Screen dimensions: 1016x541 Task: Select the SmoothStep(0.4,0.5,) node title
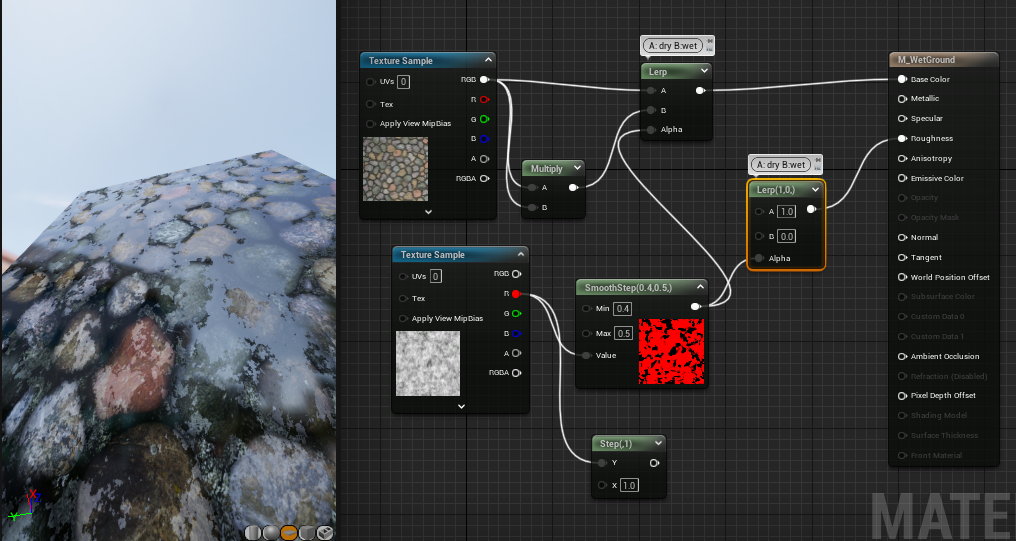tap(628, 287)
